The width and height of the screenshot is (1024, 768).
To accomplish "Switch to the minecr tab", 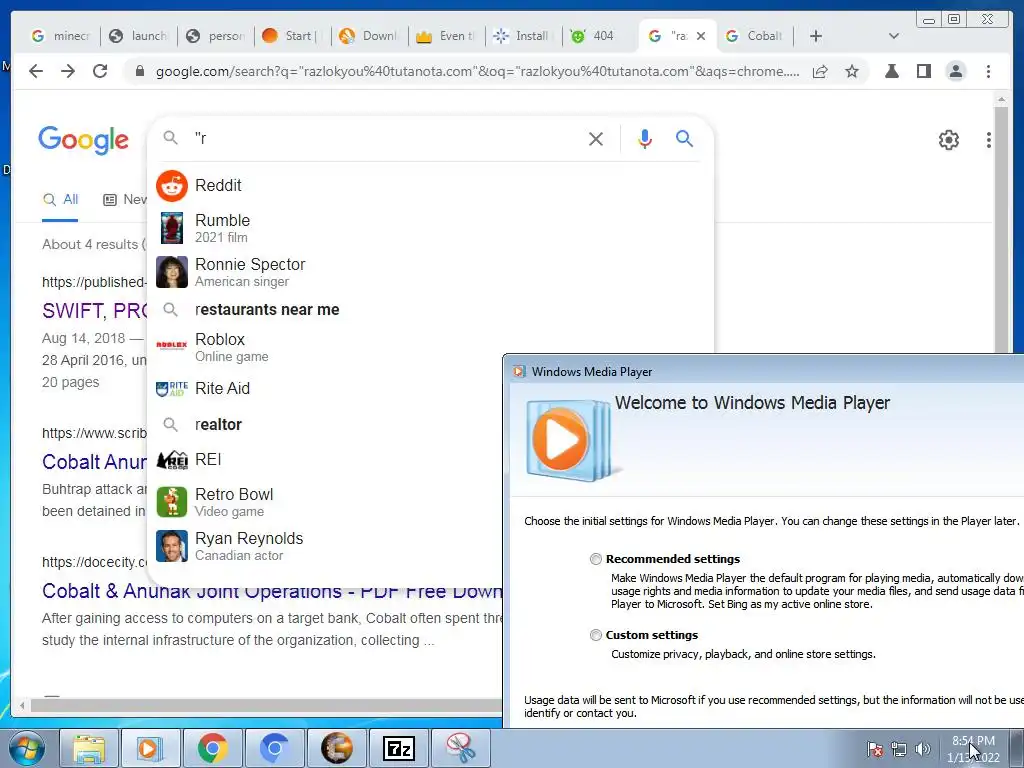I will [61, 36].
